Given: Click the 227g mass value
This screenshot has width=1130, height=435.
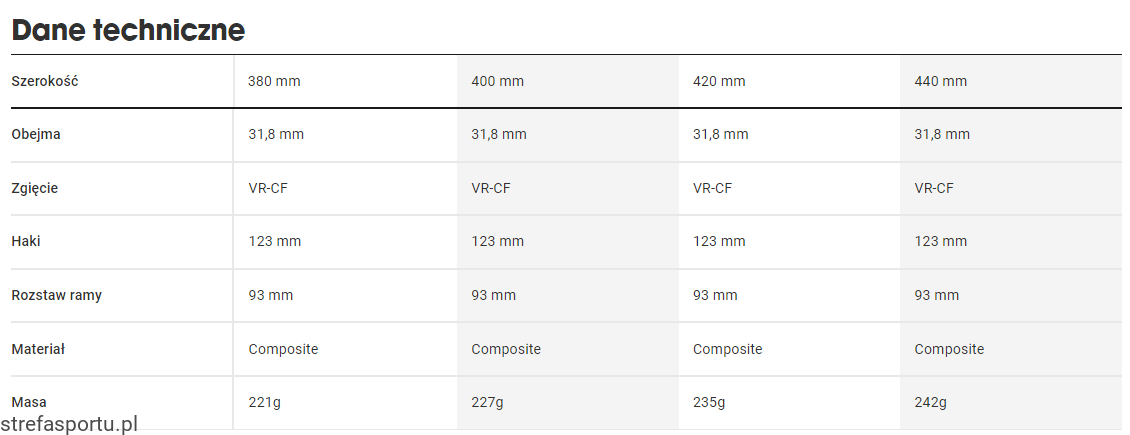Looking at the screenshot, I should point(487,402).
